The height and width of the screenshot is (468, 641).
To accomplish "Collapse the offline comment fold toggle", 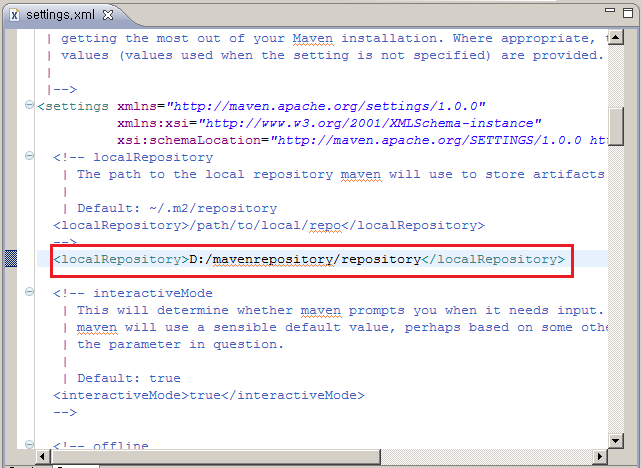I will (x=27, y=446).
